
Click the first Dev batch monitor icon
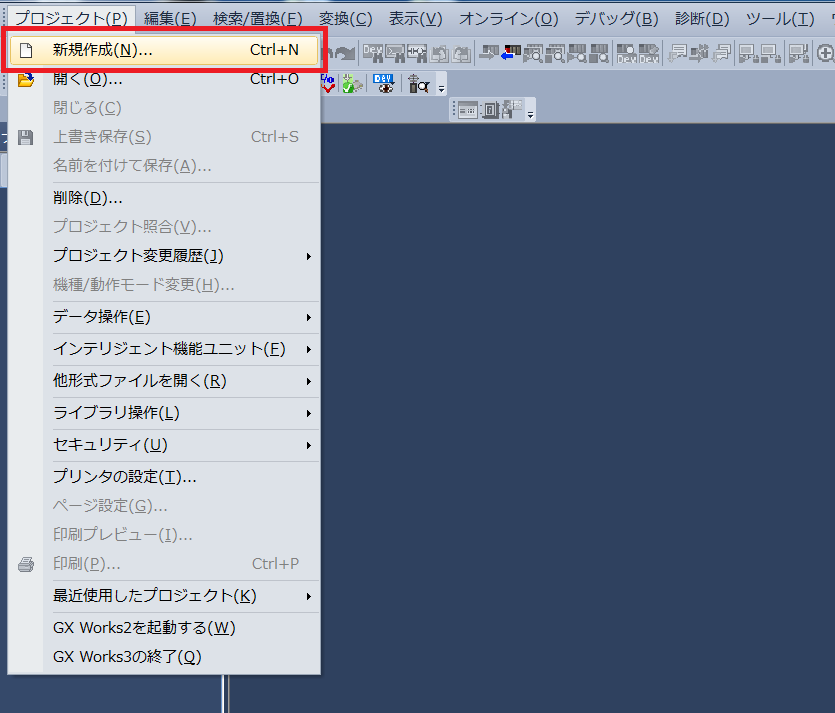point(627,53)
